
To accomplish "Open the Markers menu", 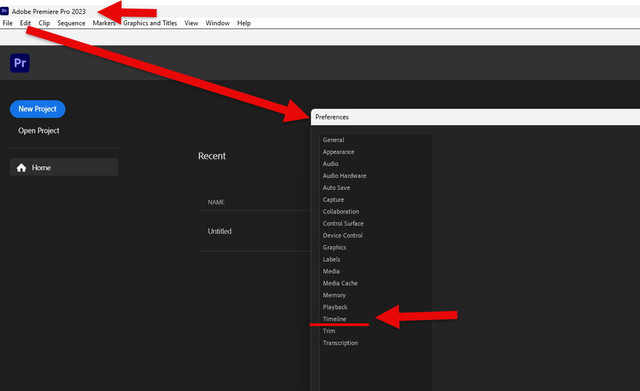I will click(104, 23).
